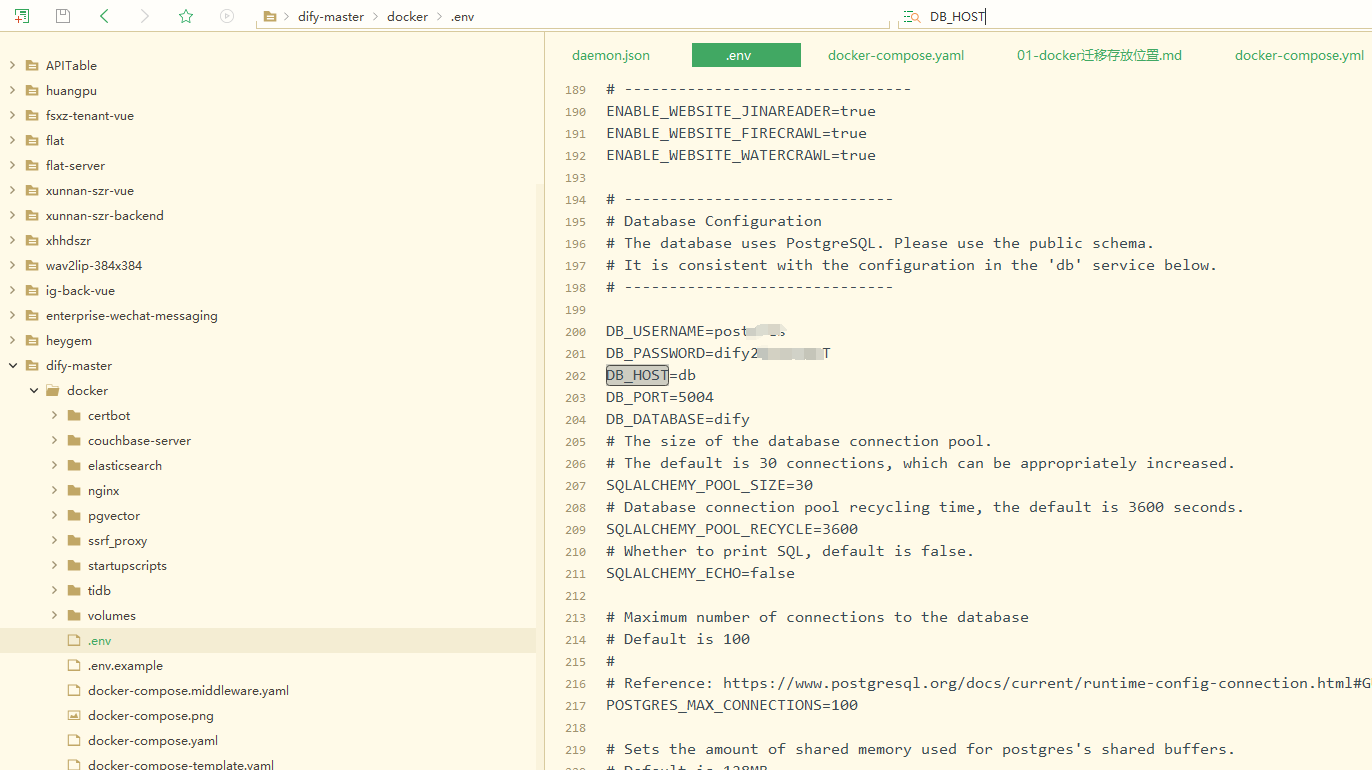Open docker-compose.png in file tree
The image size is (1372, 770).
150,716
